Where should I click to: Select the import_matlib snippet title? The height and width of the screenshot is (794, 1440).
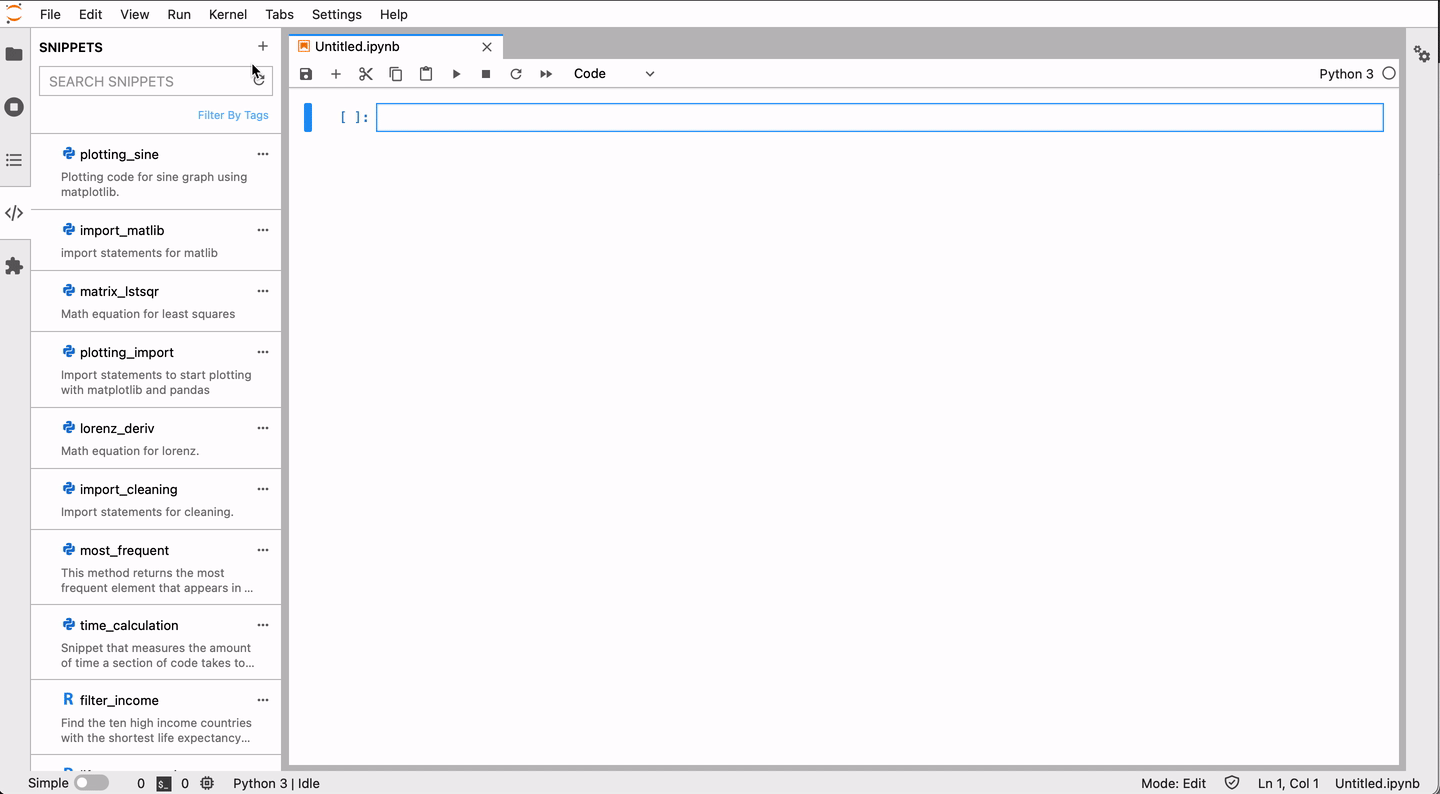(x=122, y=230)
